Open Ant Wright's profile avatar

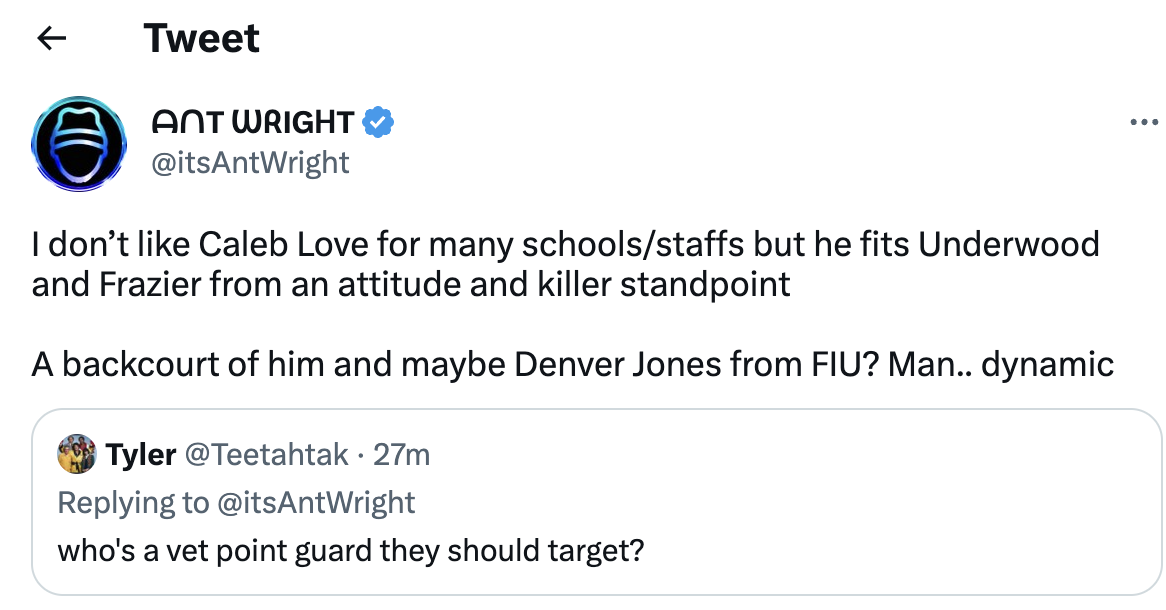pyautogui.click(x=79, y=143)
